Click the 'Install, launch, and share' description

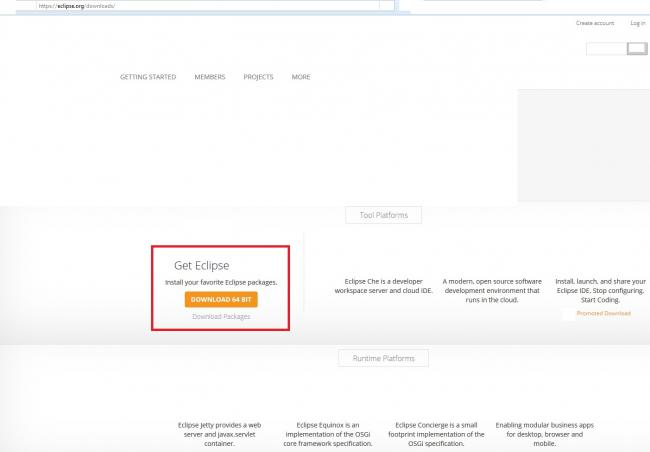600,291
